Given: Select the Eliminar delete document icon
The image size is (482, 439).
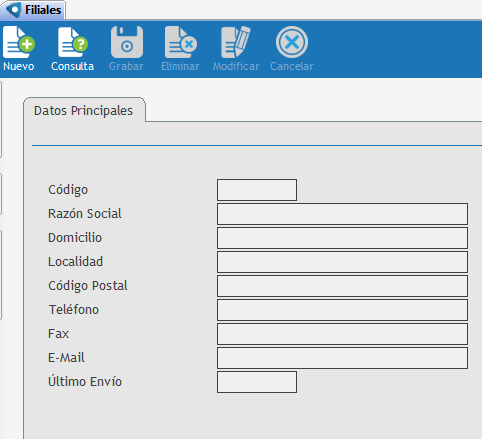Looking at the screenshot, I should pos(181,42).
